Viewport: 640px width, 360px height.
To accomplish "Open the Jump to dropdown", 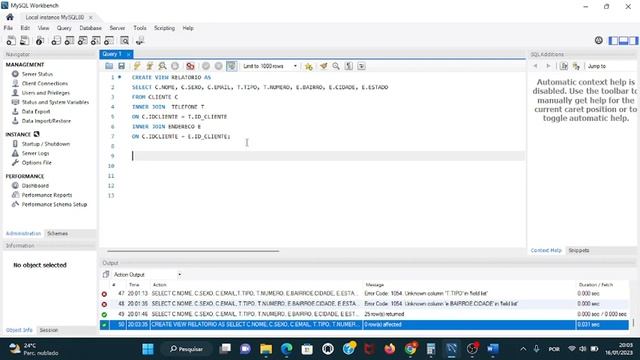I will click(x=611, y=66).
